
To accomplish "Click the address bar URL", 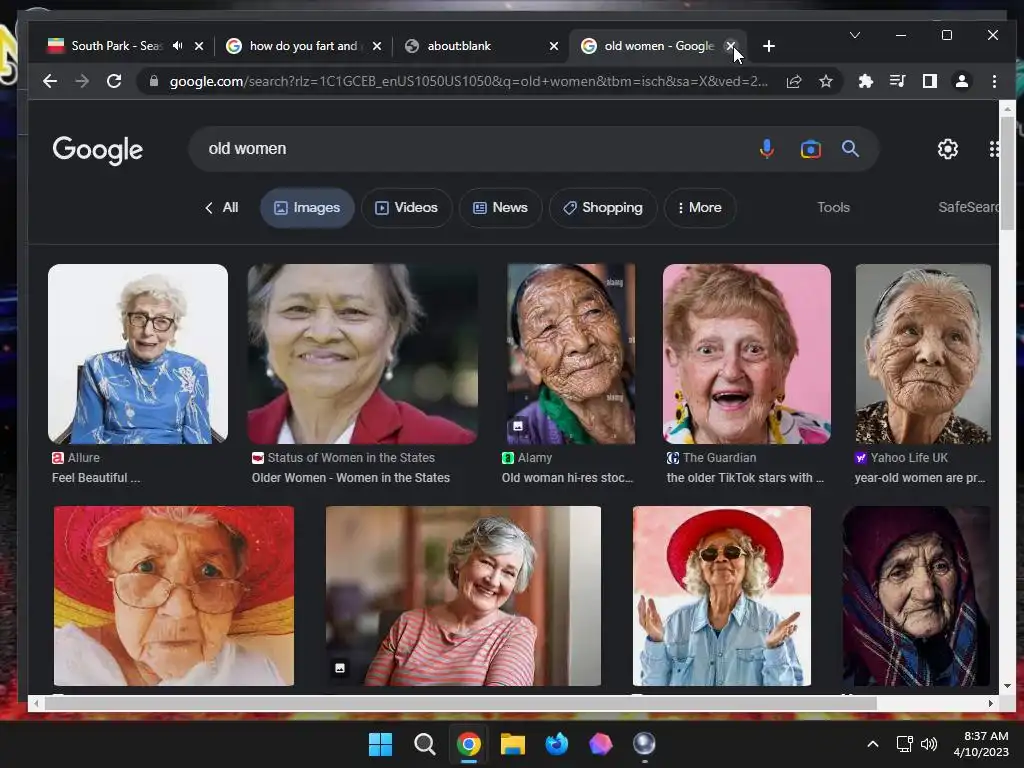I will [468, 81].
